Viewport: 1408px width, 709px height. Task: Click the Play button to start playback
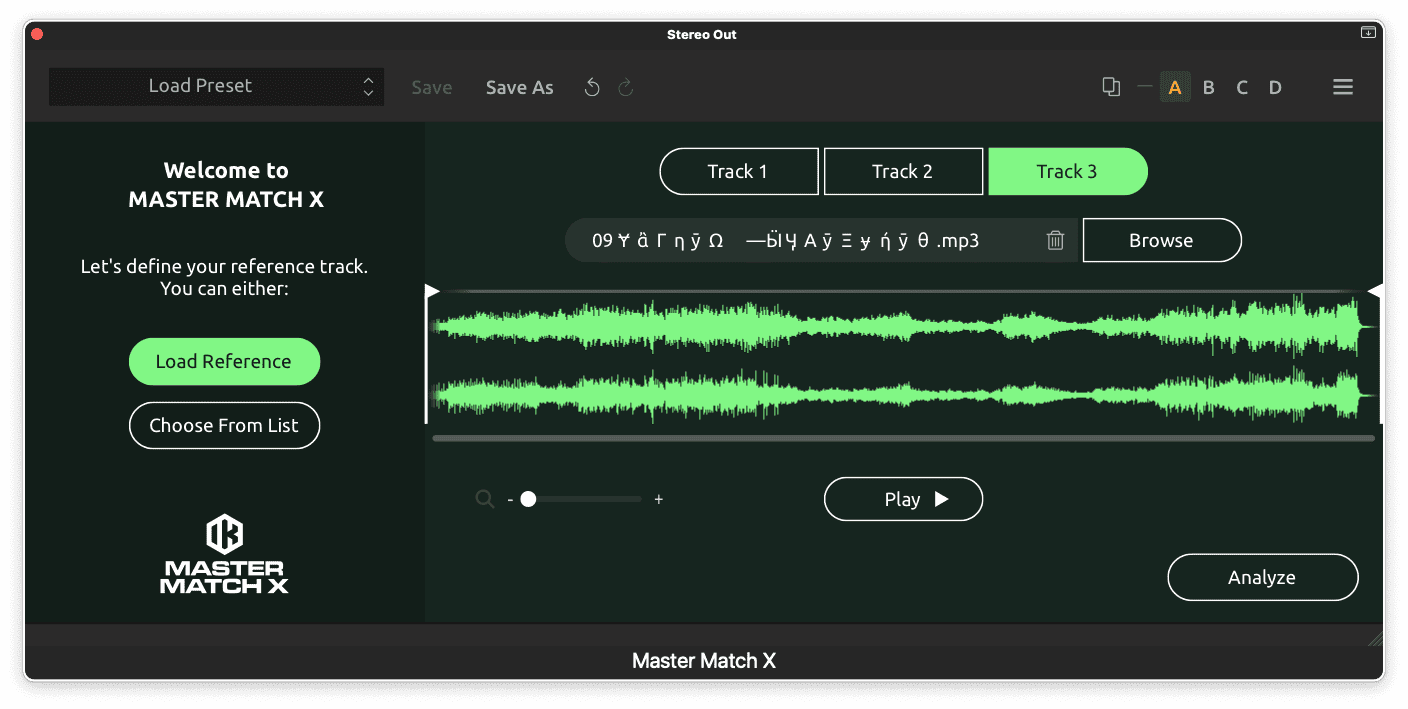(x=903, y=498)
